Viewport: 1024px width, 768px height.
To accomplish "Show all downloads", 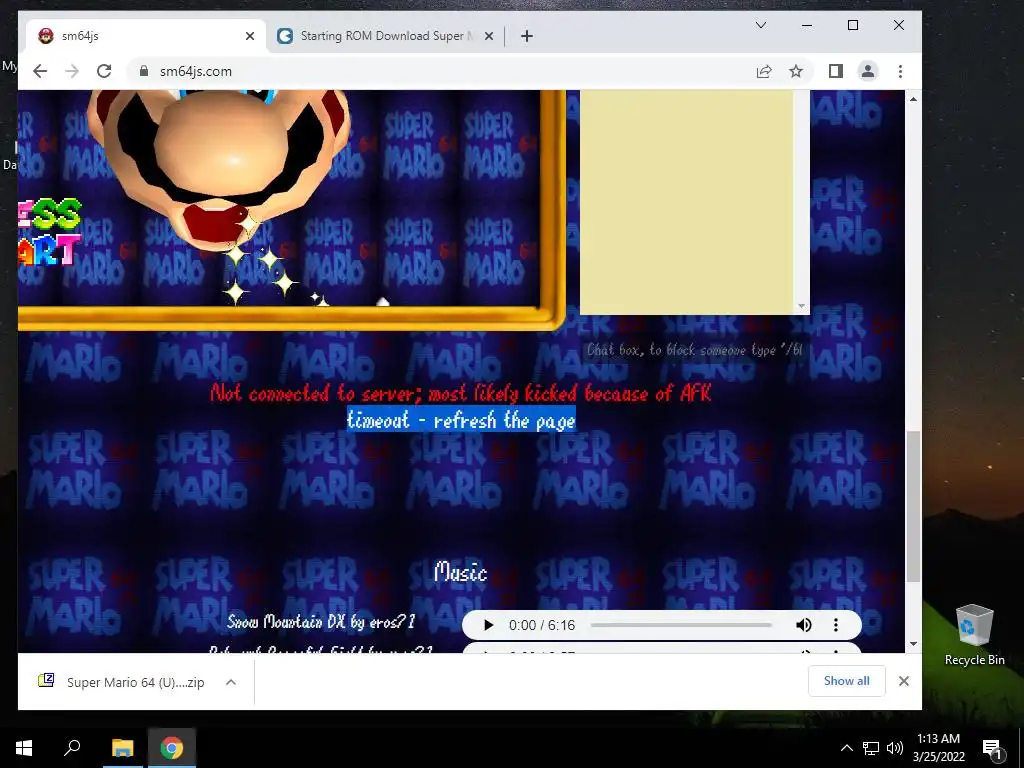I will coord(846,680).
